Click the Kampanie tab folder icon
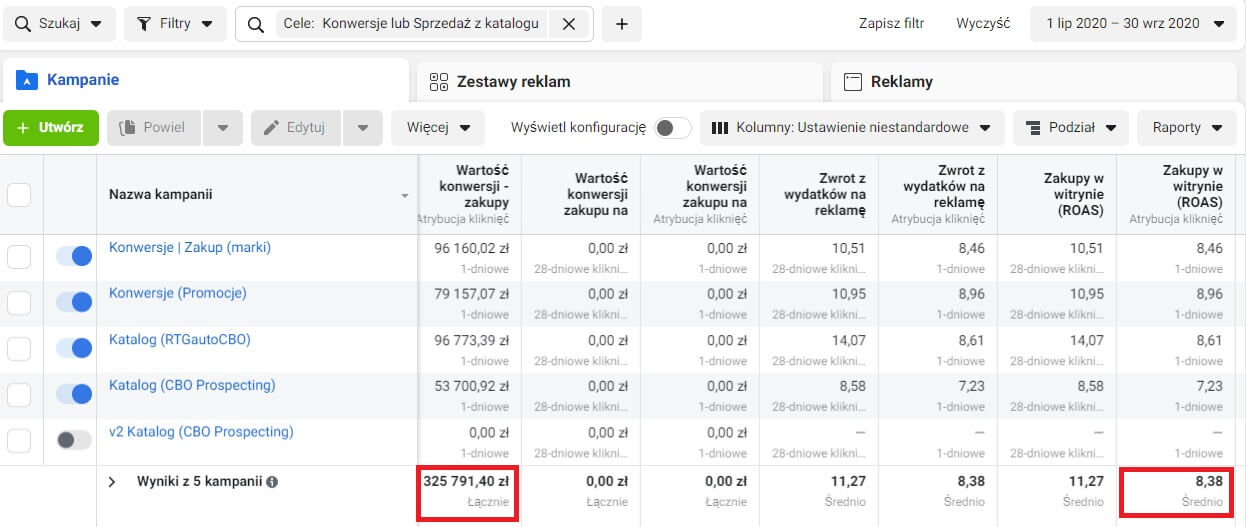Image resolution: width=1246 pixels, height=527 pixels. point(27,80)
